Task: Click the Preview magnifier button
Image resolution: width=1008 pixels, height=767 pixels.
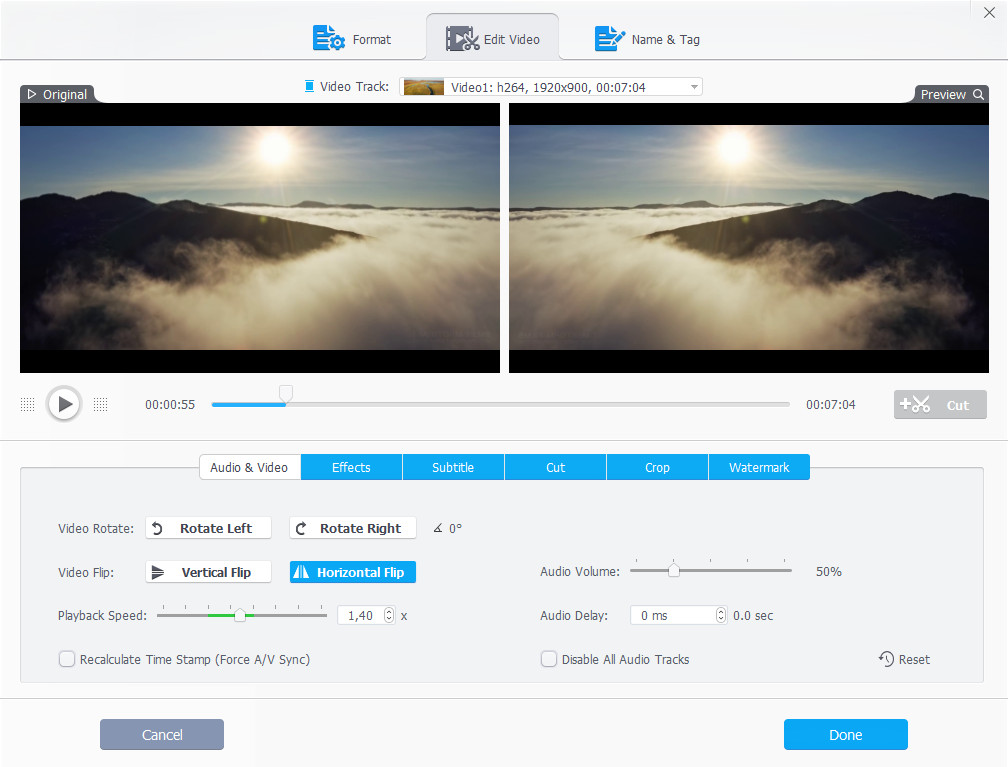Action: (951, 94)
